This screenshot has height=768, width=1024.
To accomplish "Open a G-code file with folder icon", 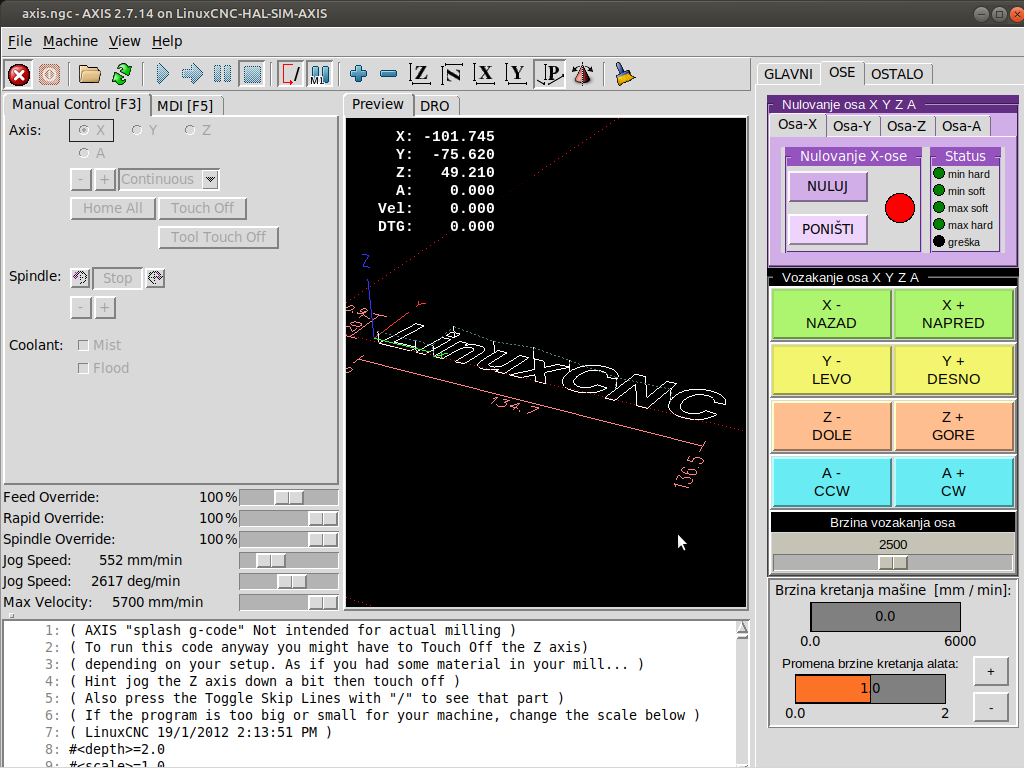I will click(x=89, y=74).
